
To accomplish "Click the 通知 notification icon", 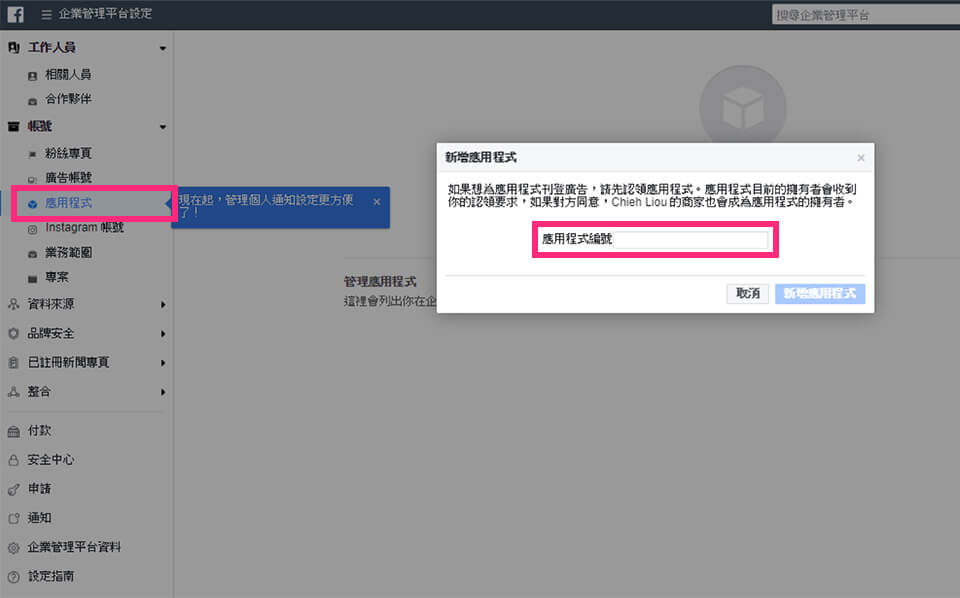I will click(13, 518).
